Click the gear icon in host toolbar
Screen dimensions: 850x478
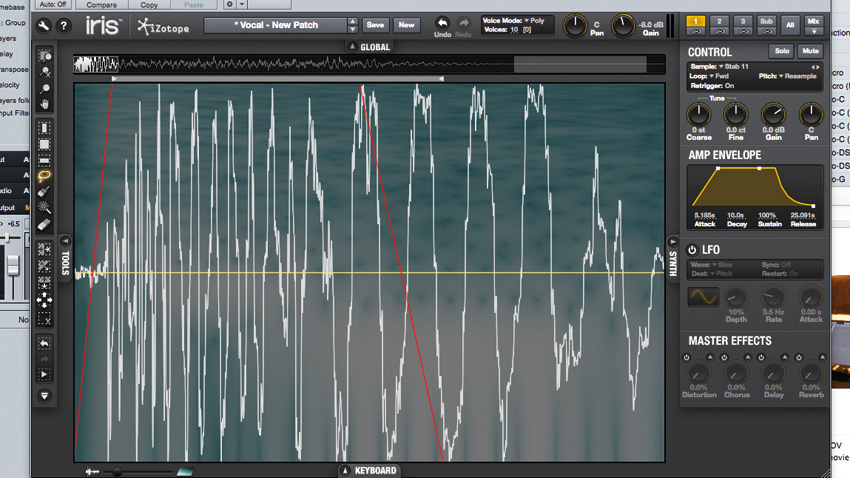[x=229, y=4]
